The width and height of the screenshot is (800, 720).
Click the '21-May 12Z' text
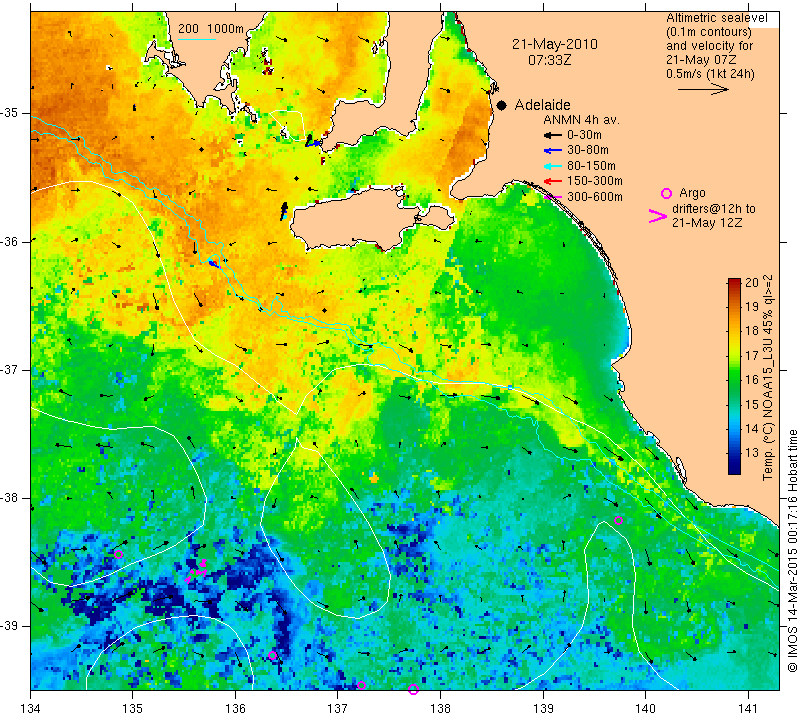tap(707, 223)
